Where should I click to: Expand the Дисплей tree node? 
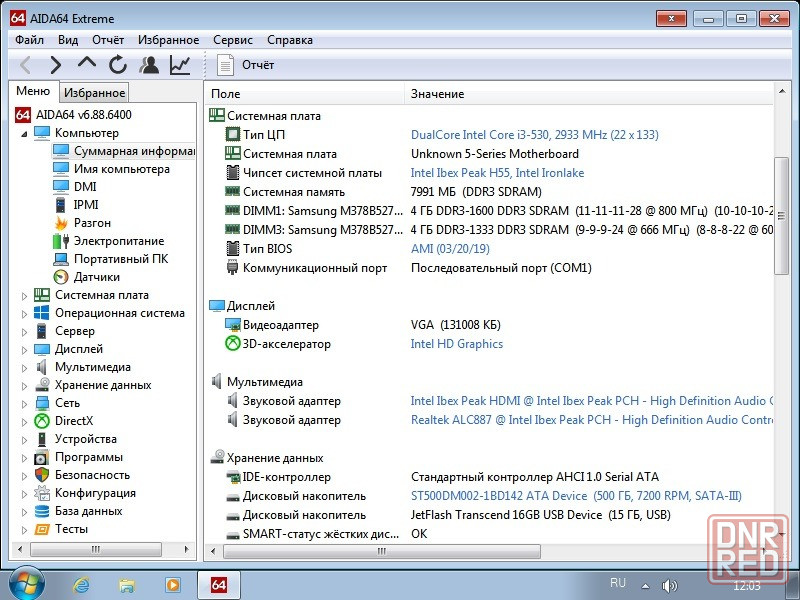(x=24, y=350)
